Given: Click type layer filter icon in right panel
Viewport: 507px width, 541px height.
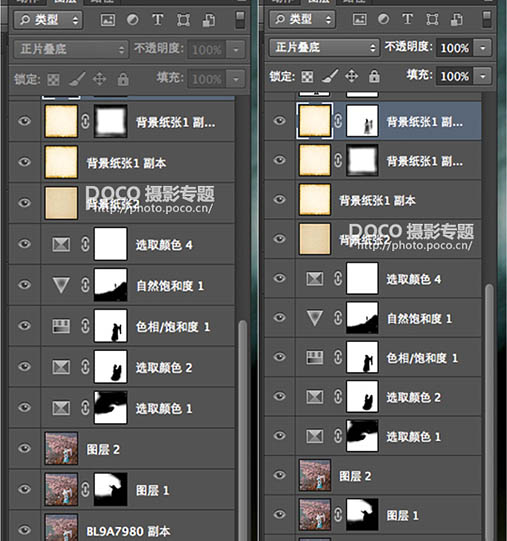Looking at the screenshot, I should (x=408, y=19).
